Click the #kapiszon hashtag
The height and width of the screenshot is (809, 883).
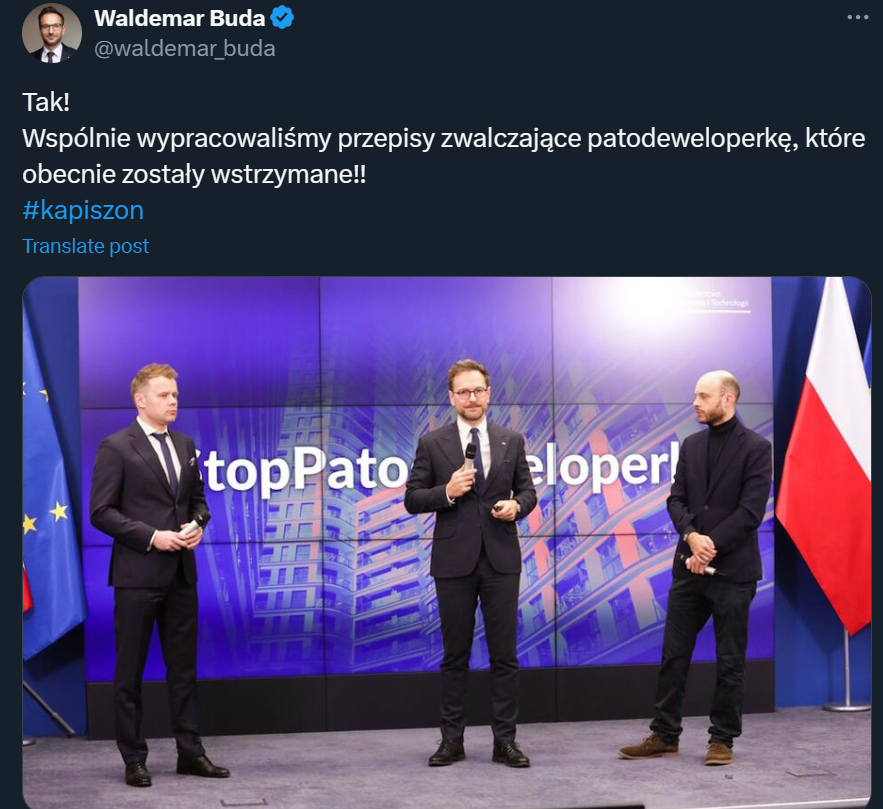83,210
